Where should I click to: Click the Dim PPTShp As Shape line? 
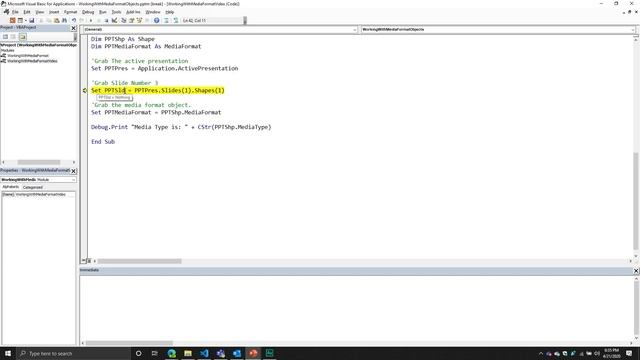(x=123, y=39)
